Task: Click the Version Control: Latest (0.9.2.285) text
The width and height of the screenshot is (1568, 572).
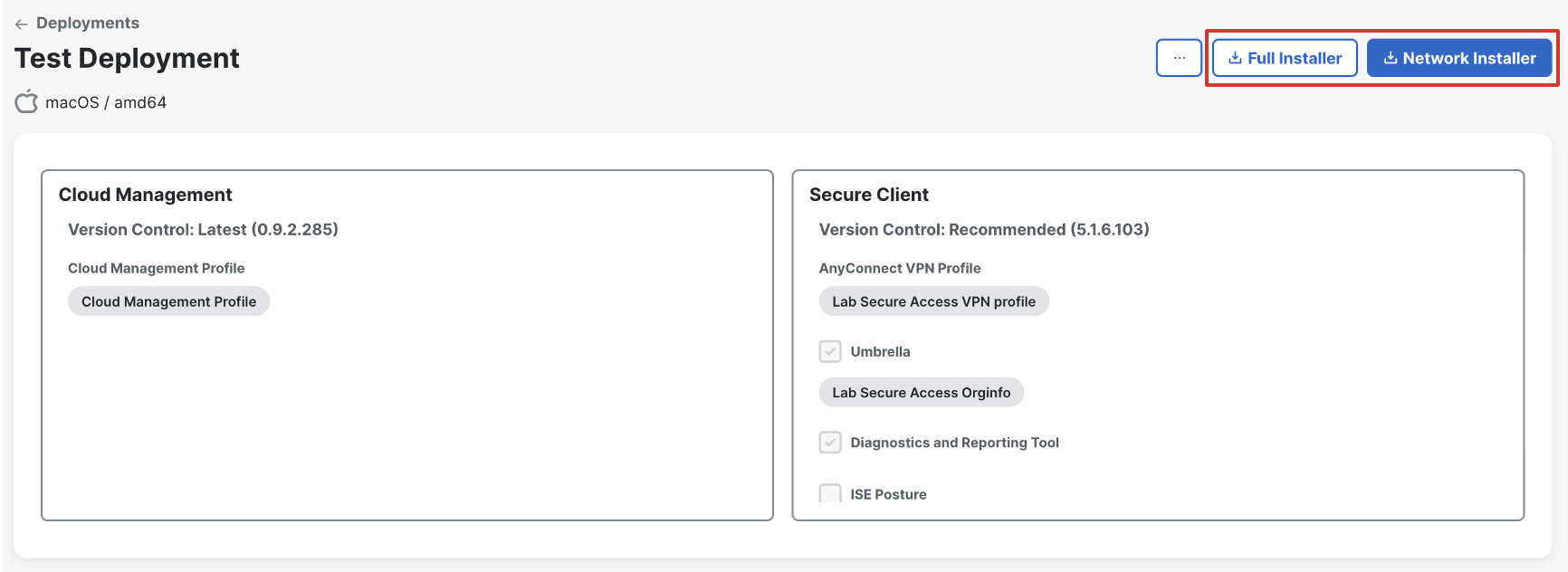Action: [203, 230]
